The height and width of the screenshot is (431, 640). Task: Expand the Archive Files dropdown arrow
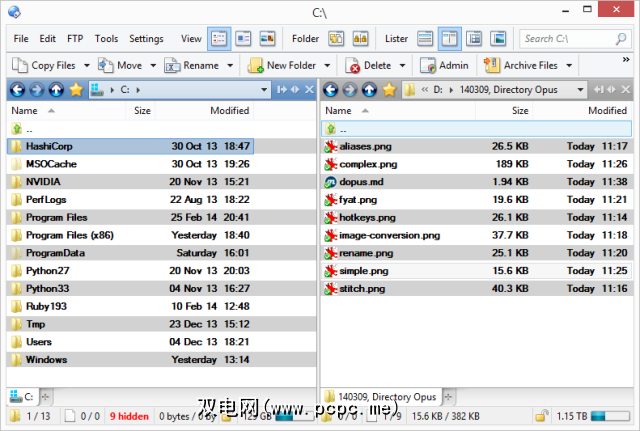569,65
